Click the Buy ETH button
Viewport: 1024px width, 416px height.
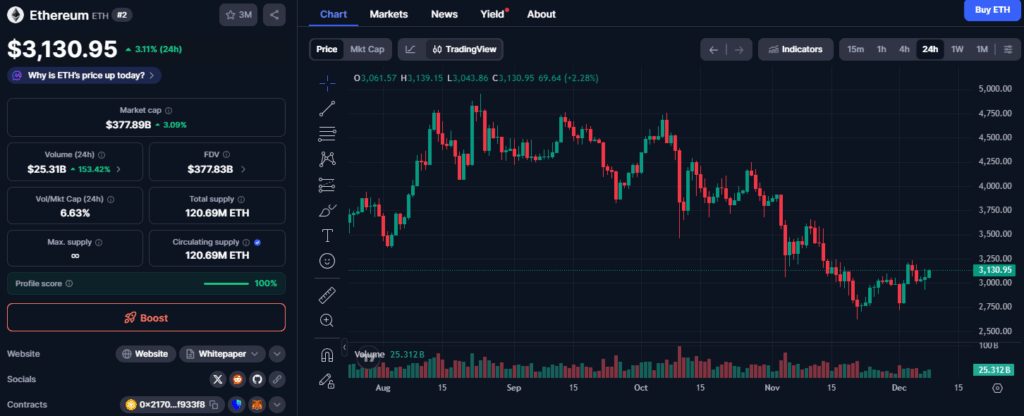(992, 10)
